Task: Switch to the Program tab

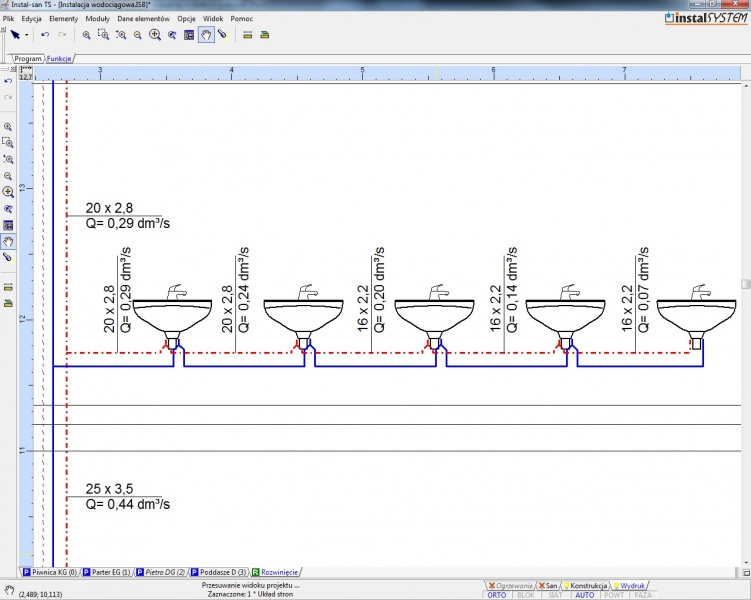Action: 28,59
